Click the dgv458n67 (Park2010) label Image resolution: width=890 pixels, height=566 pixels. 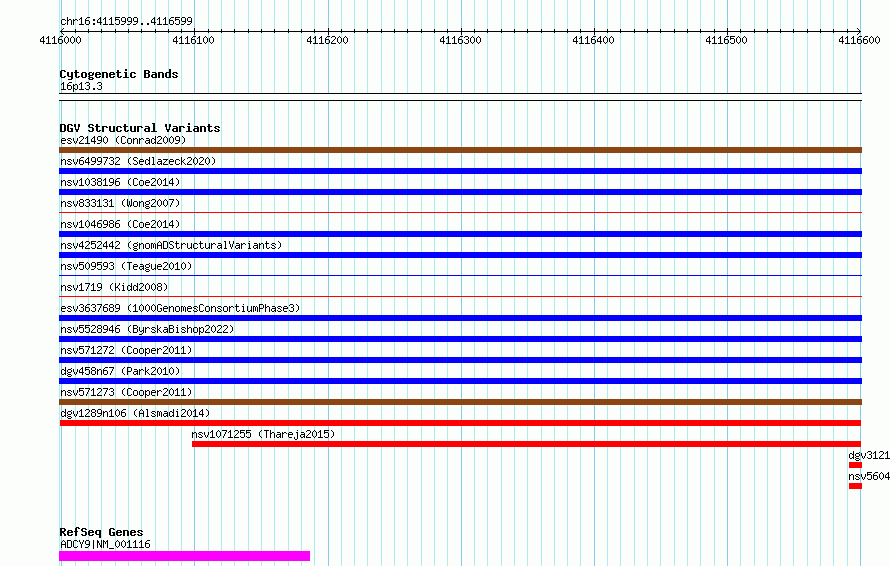[x=120, y=371]
